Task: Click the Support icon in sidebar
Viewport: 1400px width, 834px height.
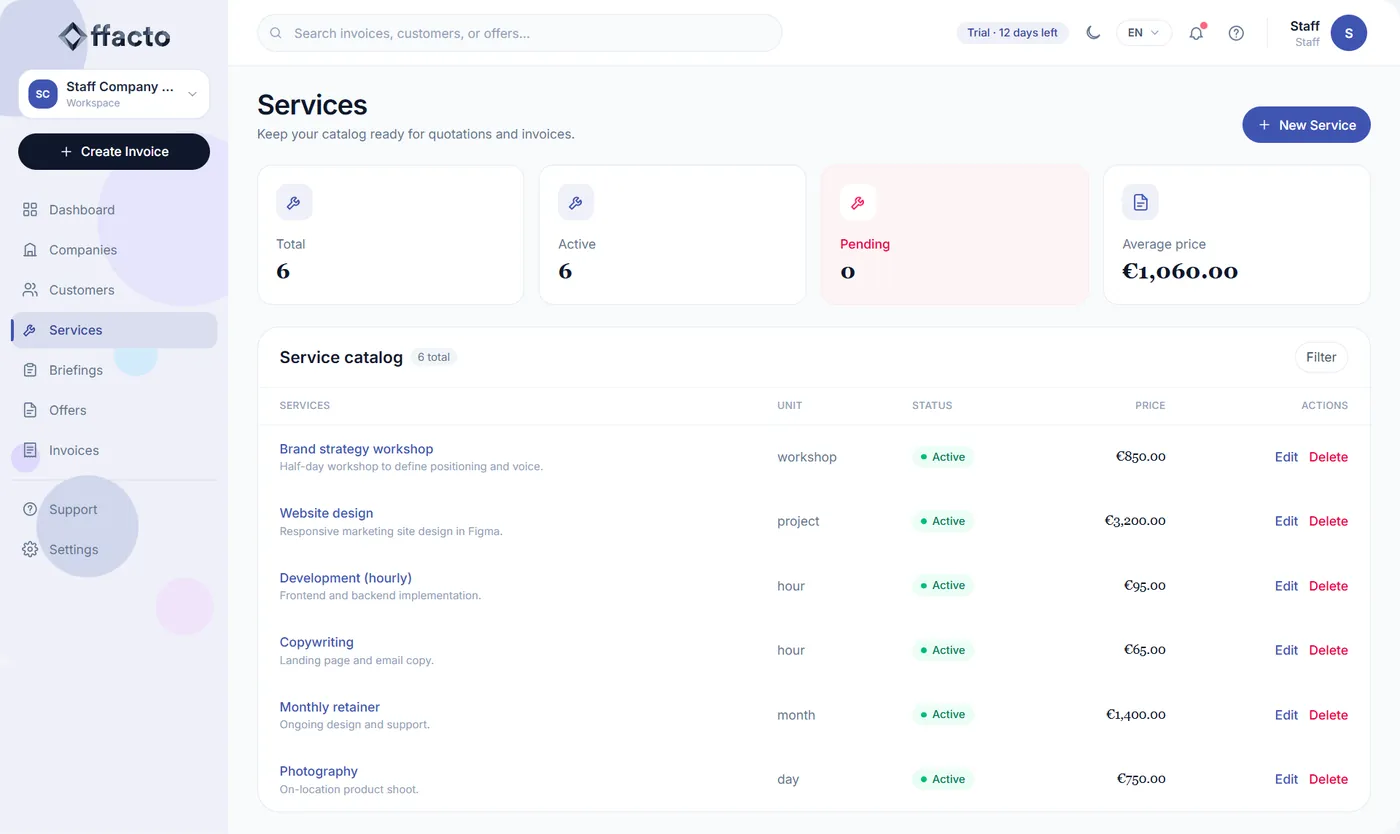Action: (x=30, y=509)
